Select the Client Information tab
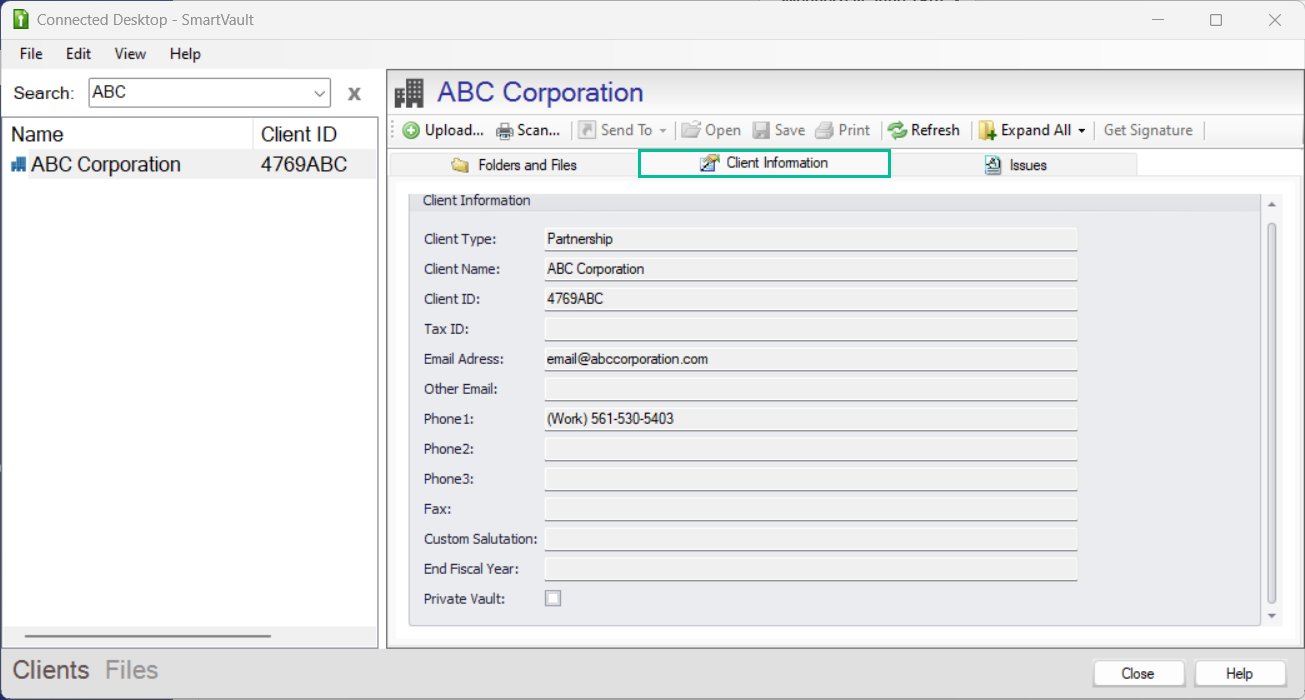 (764, 163)
